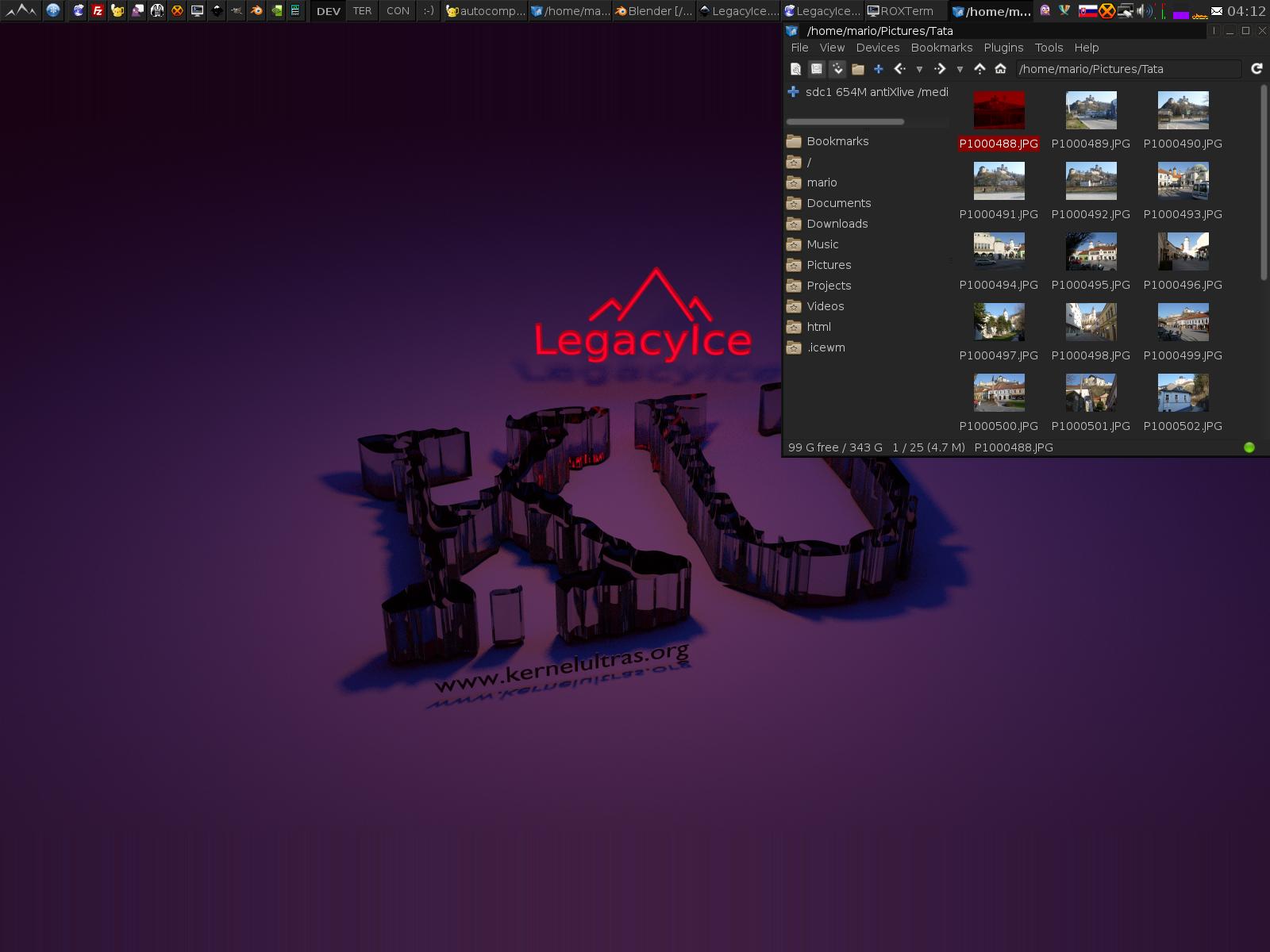Go up to the parent directory
The image size is (1270, 952).
979,69
